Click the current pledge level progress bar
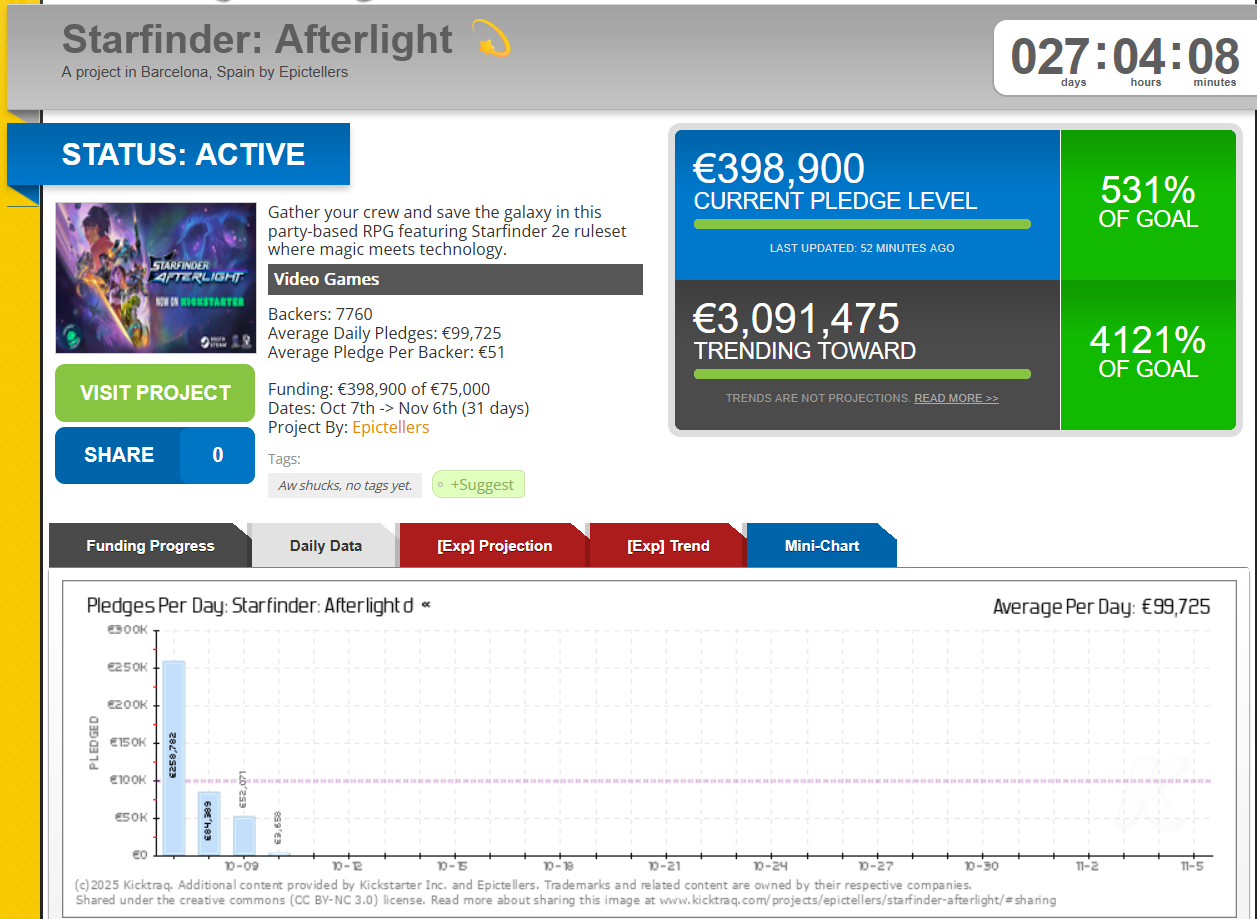 pos(861,224)
